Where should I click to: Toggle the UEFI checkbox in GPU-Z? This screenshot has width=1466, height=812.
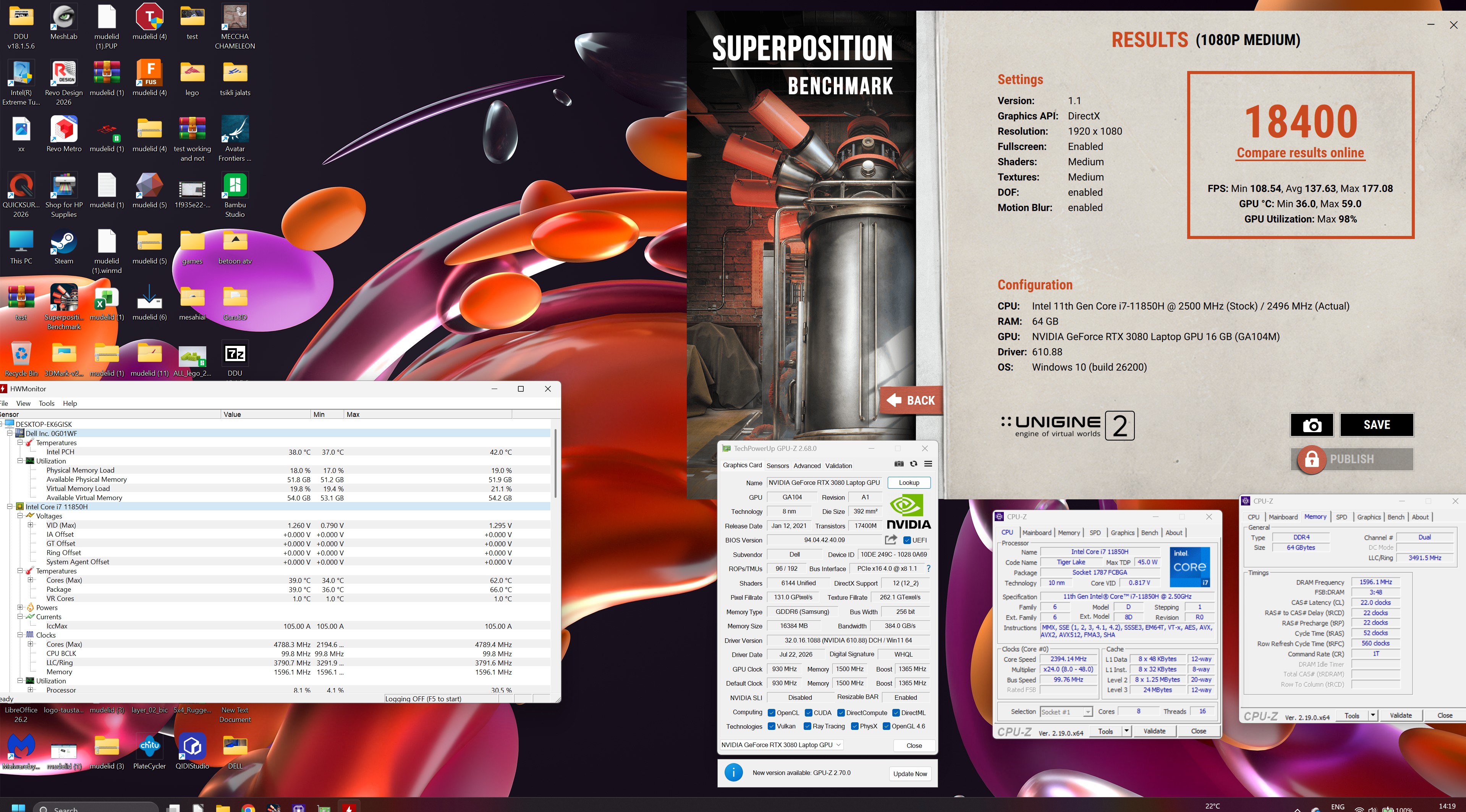[907, 540]
